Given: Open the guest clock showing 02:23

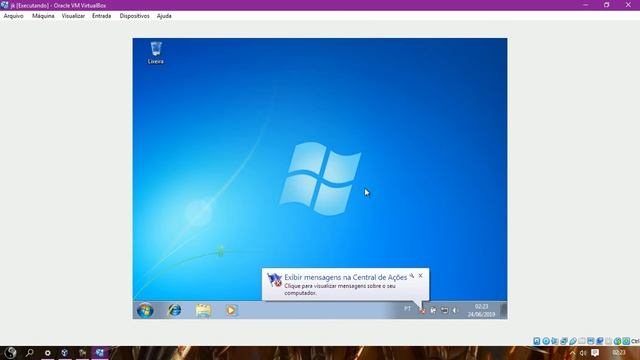Looking at the screenshot, I should pos(481,310).
